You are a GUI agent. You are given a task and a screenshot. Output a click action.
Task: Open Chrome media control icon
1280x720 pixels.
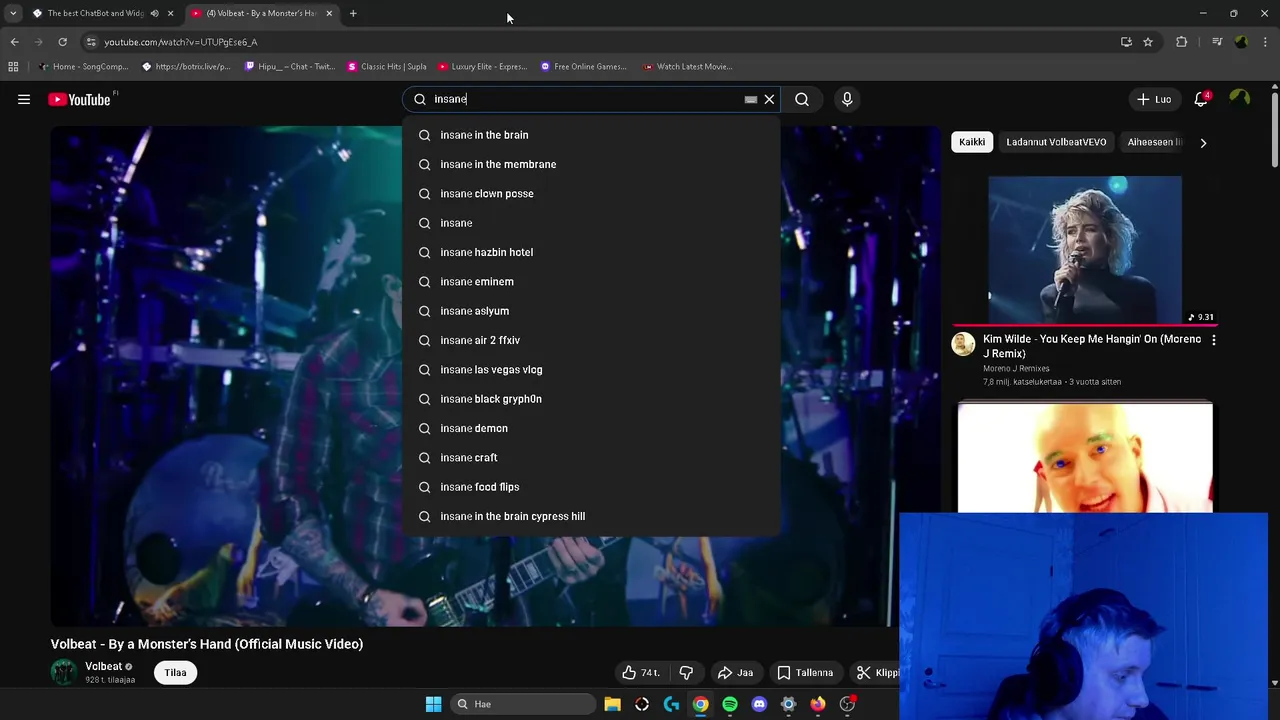coord(1217,42)
